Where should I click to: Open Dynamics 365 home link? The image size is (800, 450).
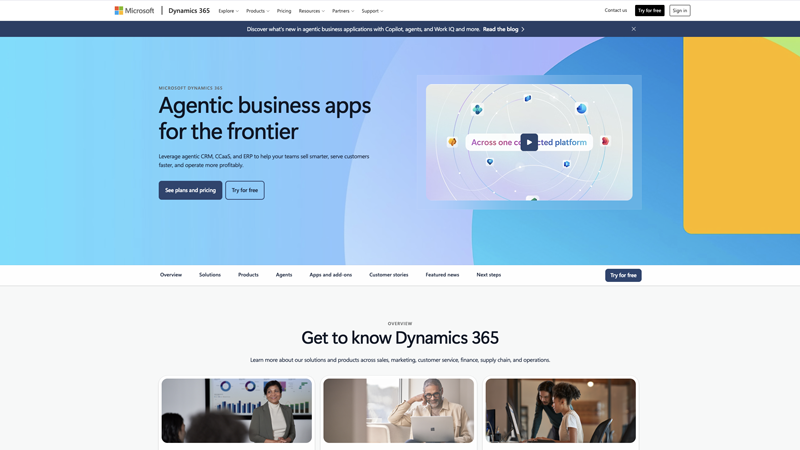tap(189, 10)
